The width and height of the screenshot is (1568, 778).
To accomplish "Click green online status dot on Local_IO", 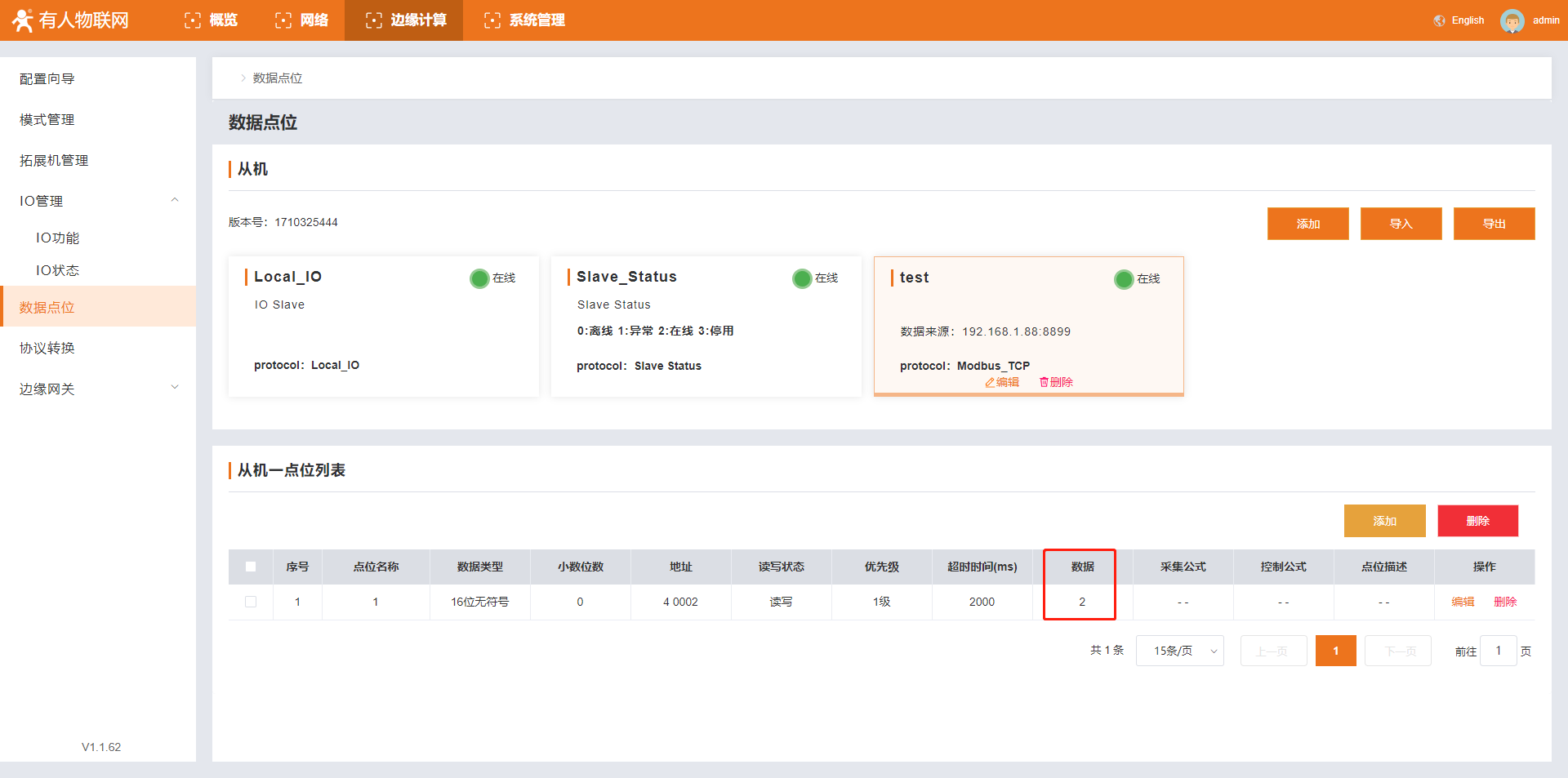I will pyautogui.click(x=479, y=278).
